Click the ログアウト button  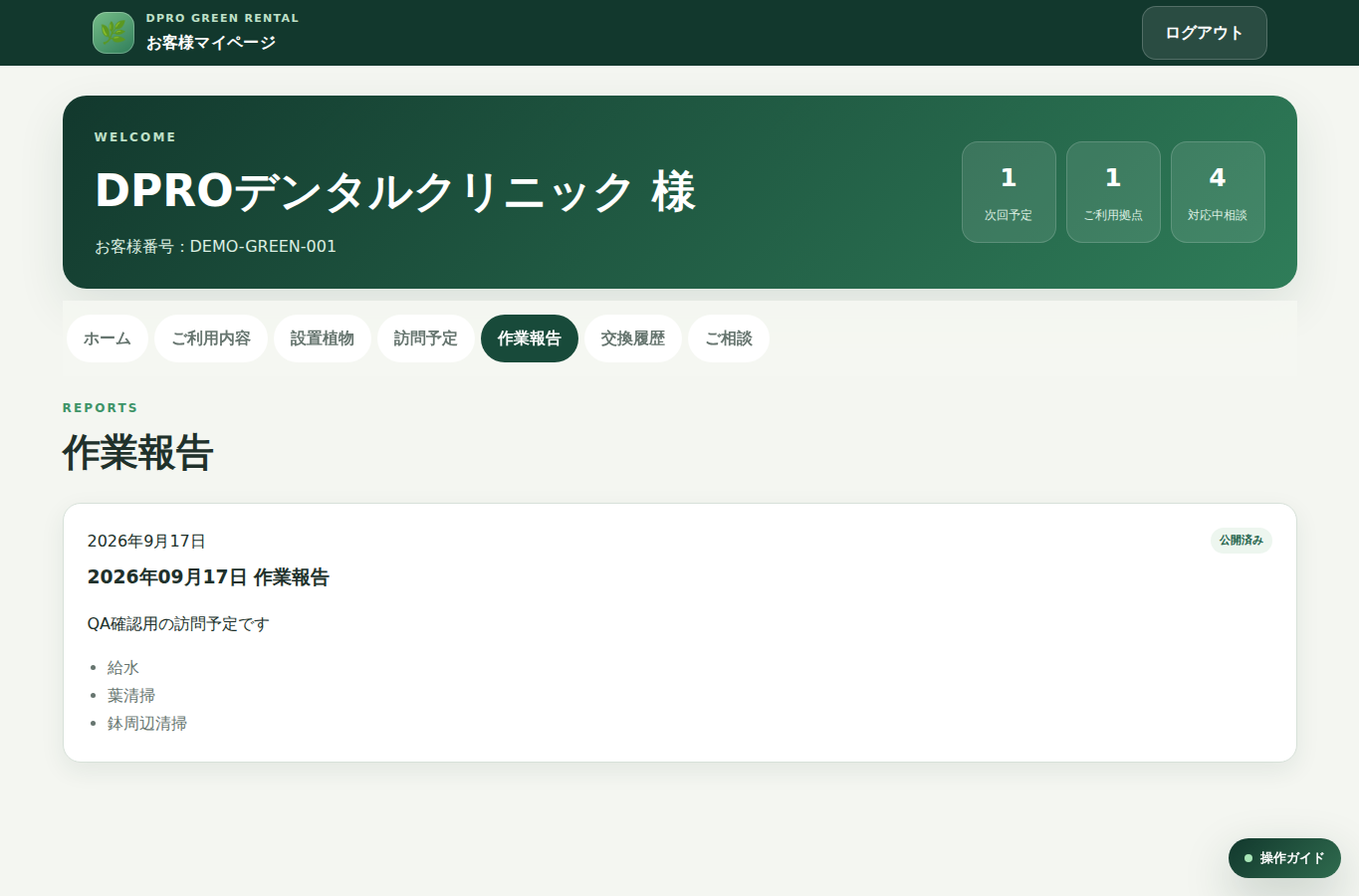(x=1204, y=33)
